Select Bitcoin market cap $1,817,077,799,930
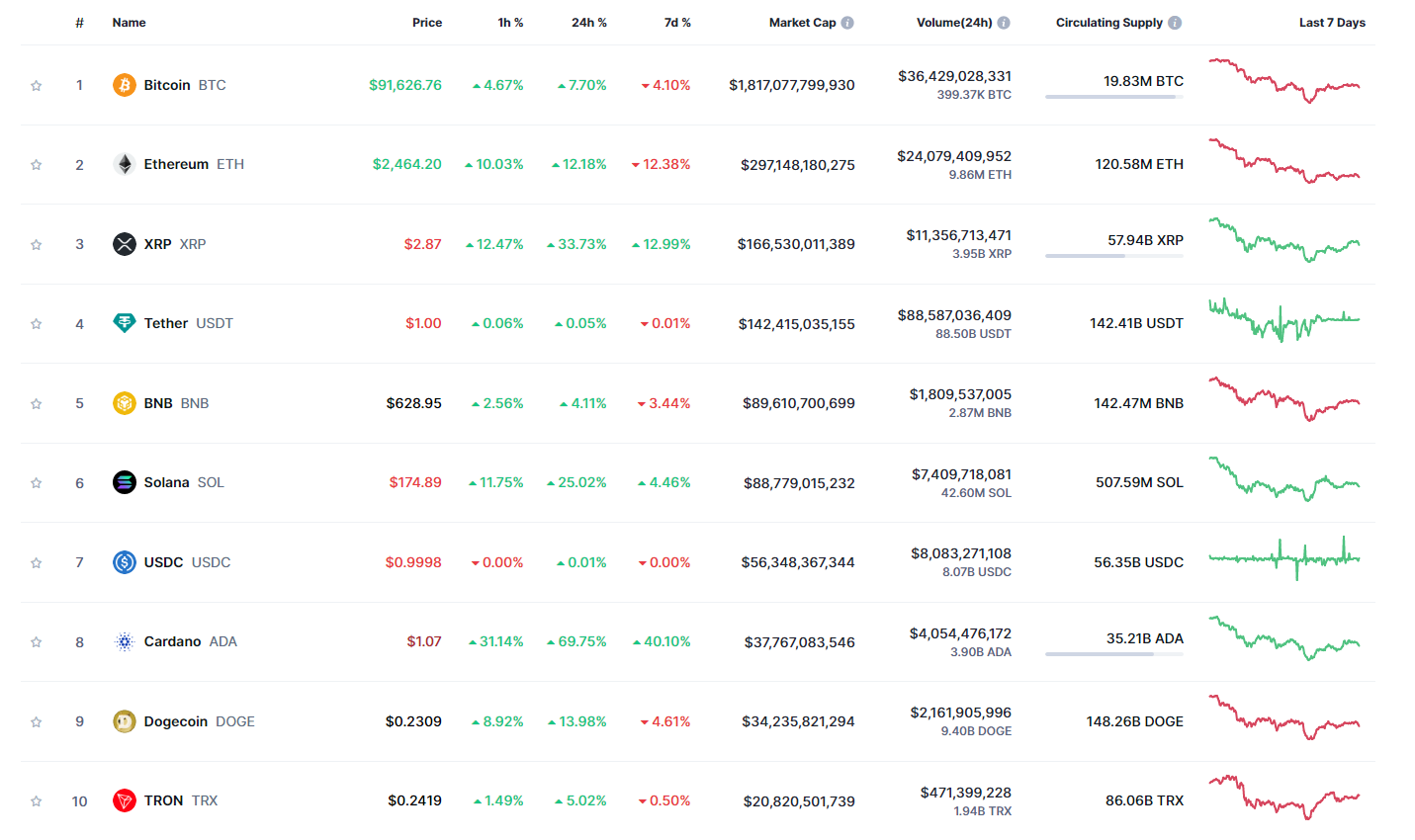This screenshot has width=1415, height=840. pyautogui.click(x=792, y=85)
